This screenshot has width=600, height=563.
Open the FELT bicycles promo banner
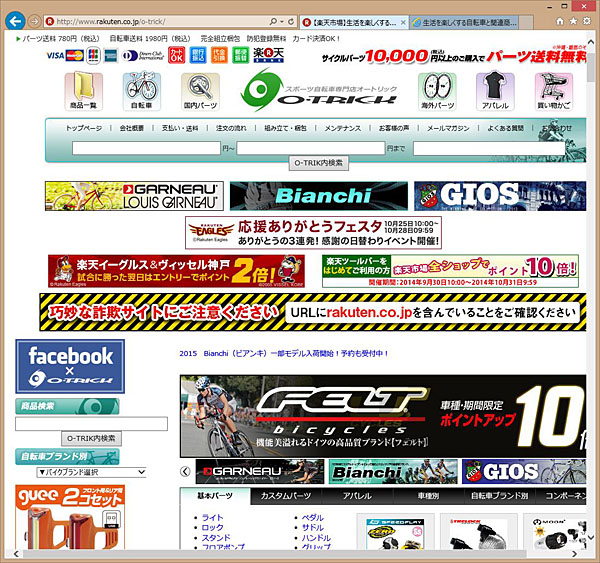pyautogui.click(x=383, y=416)
